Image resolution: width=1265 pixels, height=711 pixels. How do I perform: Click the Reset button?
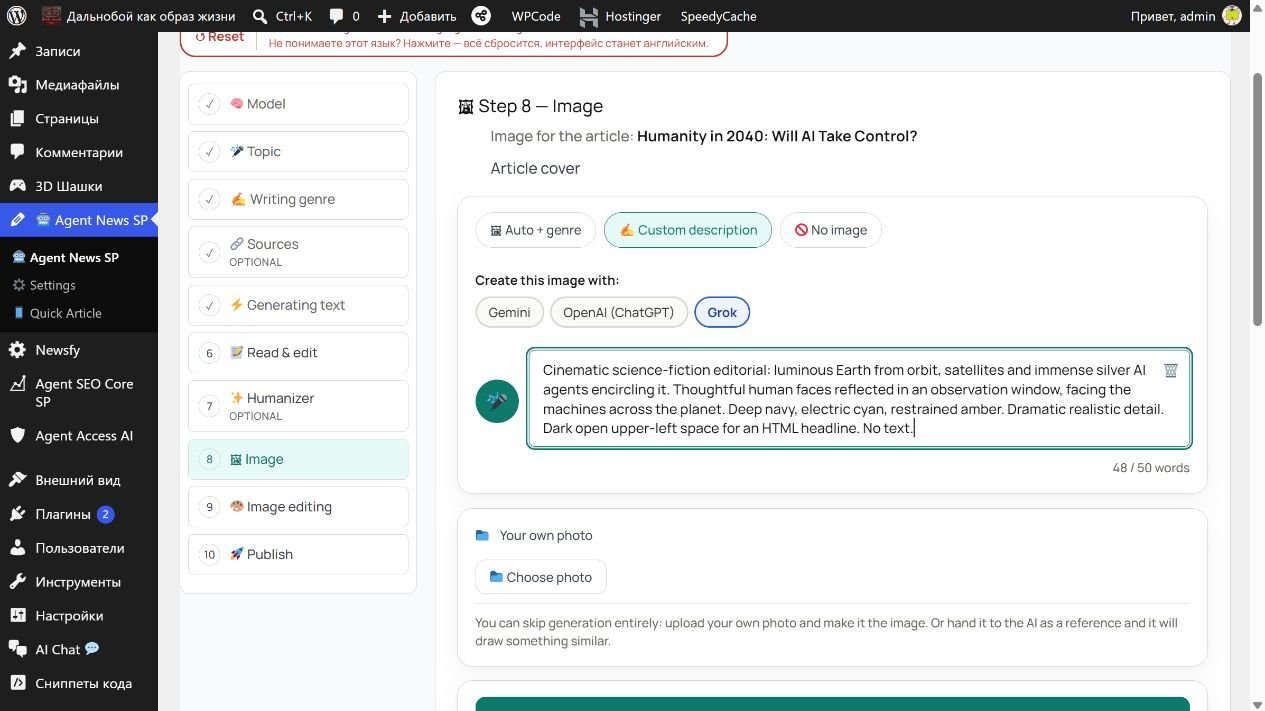pos(220,37)
